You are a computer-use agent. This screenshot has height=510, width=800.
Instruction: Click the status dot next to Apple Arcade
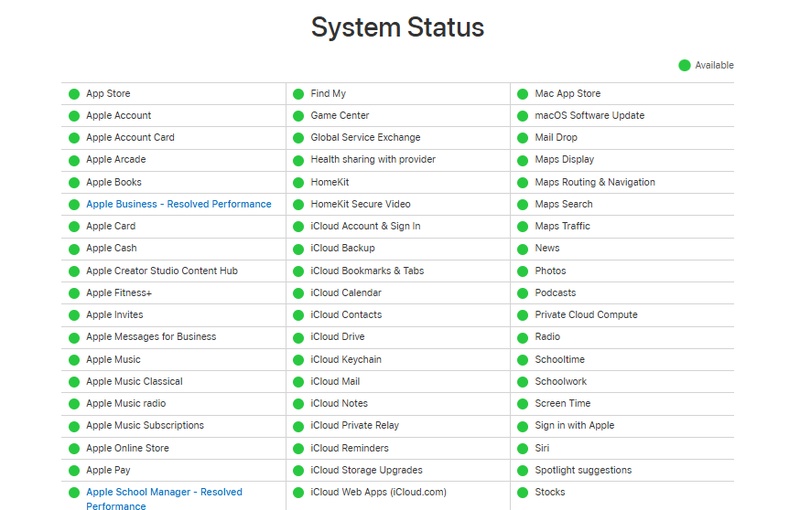pyautogui.click(x=74, y=160)
